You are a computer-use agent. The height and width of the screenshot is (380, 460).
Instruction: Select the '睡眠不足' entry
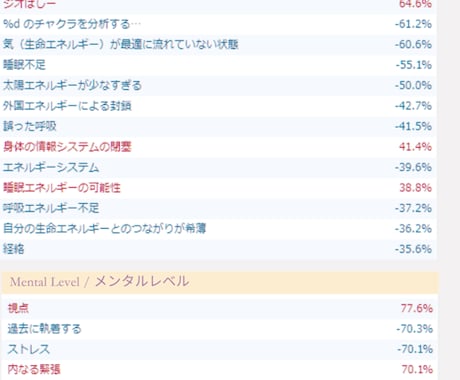[24, 65]
